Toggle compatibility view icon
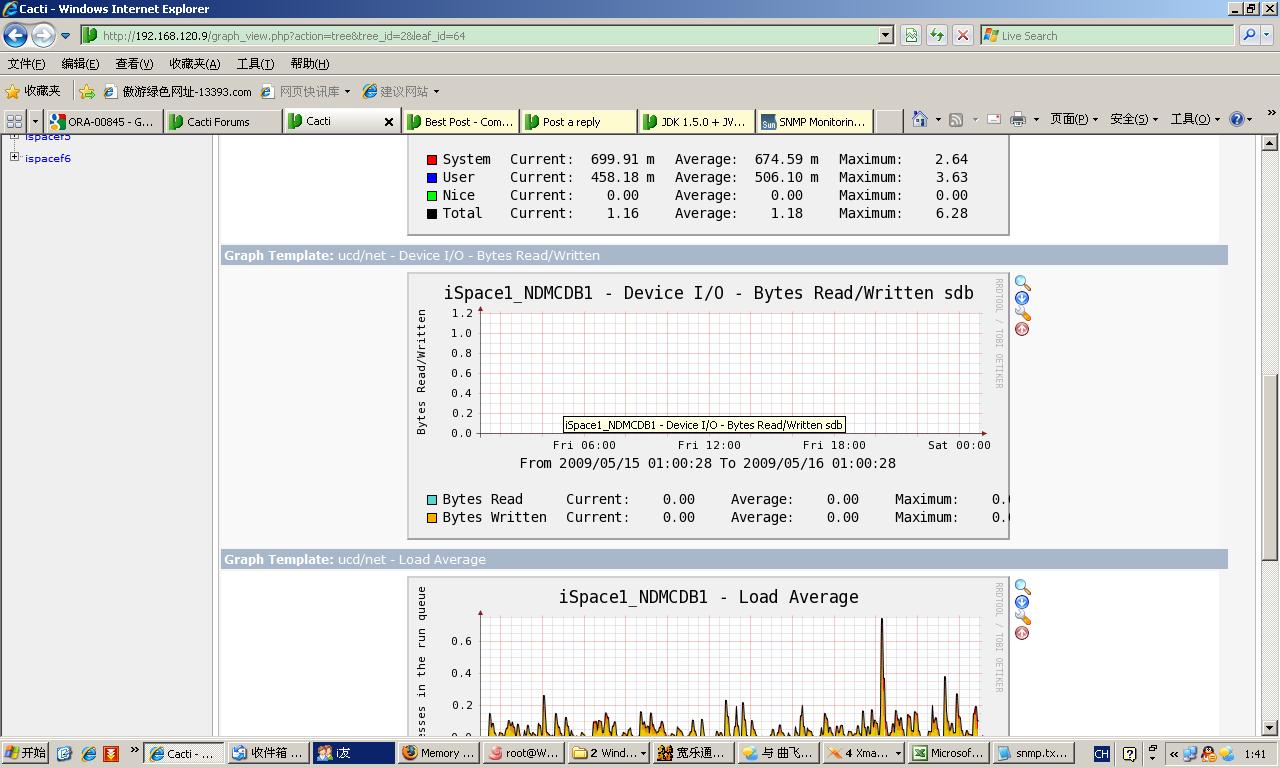 point(911,35)
